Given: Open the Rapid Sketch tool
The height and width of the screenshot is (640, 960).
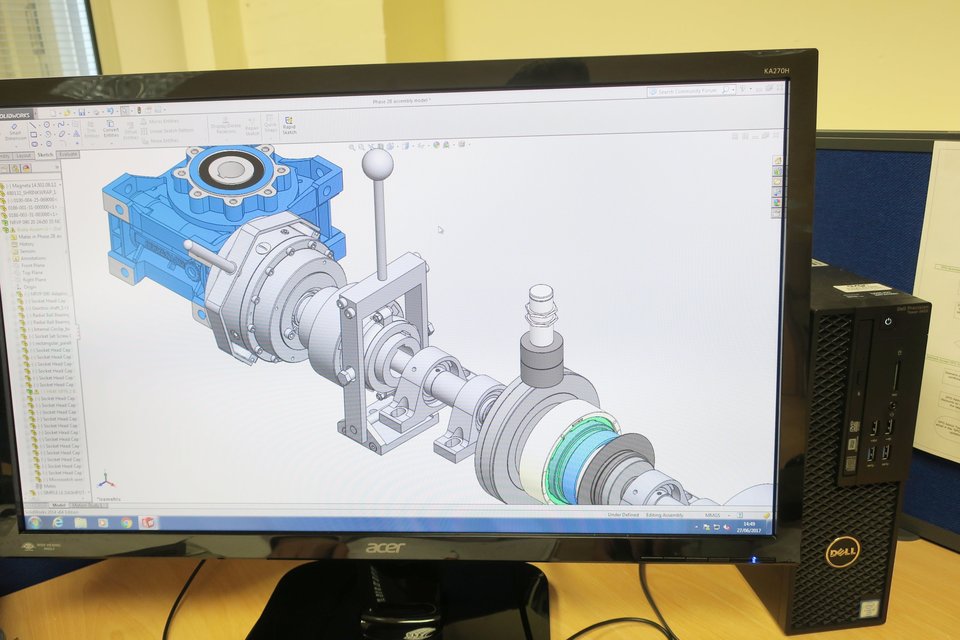Looking at the screenshot, I should click(x=288, y=124).
